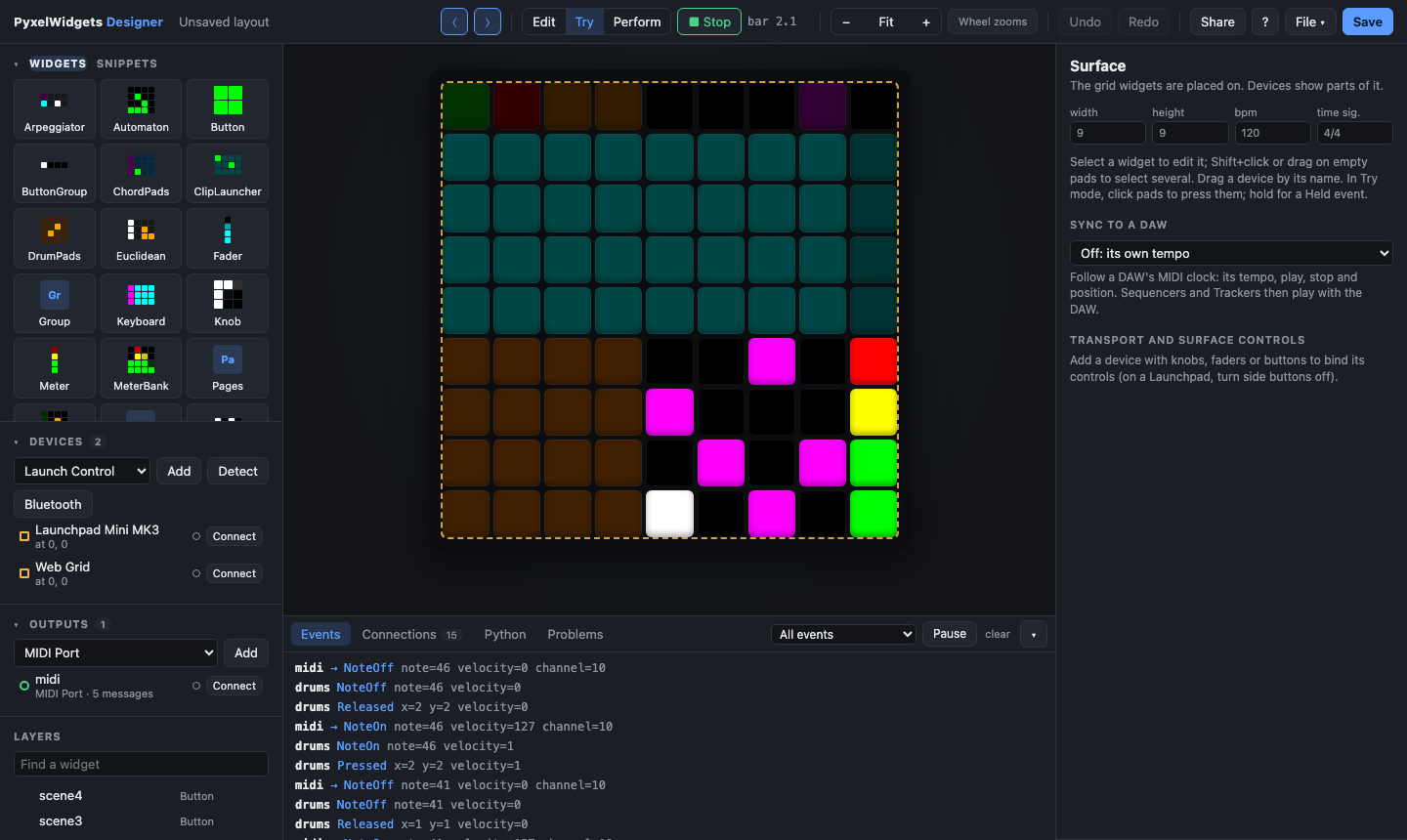Image resolution: width=1407 pixels, height=840 pixels.
Task: Pick the Fader widget
Action: (228, 237)
